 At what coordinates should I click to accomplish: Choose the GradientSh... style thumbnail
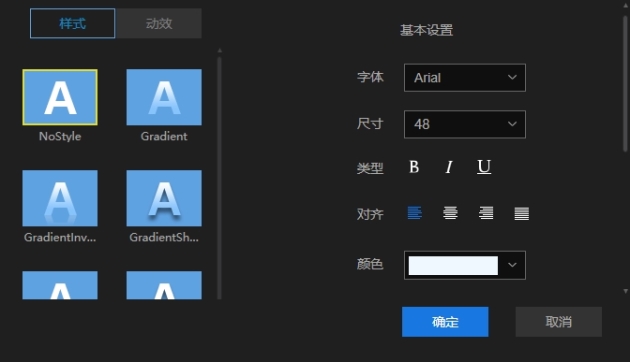pyautogui.click(x=164, y=198)
